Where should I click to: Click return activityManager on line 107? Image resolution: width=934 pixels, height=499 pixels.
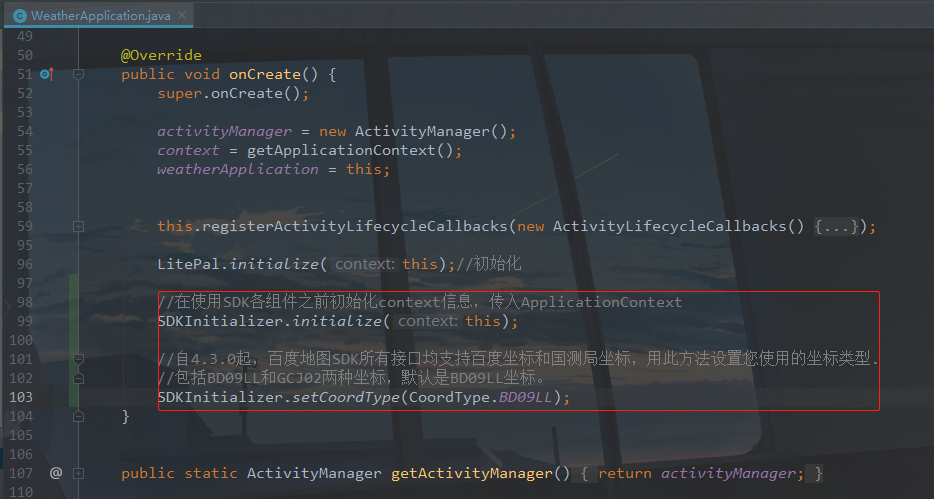(697, 473)
